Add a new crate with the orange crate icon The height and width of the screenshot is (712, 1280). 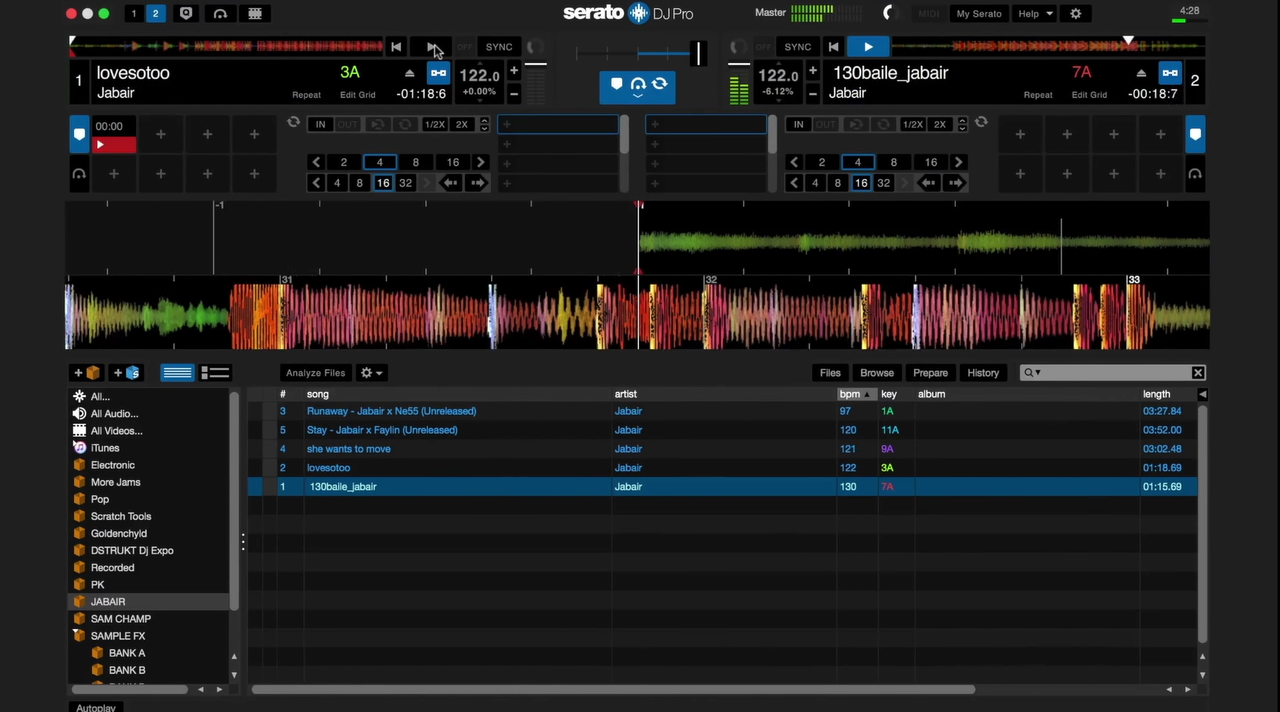86,373
